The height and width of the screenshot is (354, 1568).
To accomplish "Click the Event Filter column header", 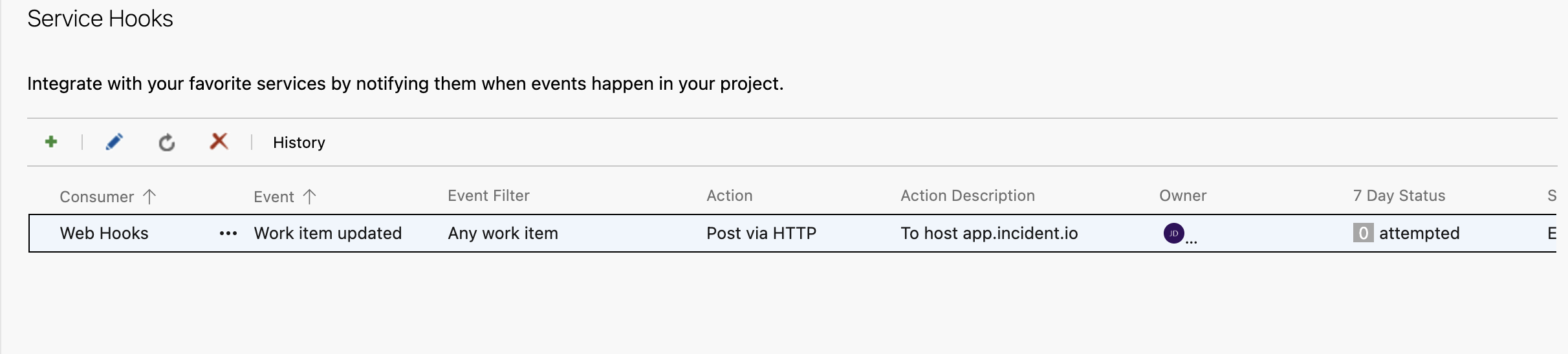I will (x=488, y=196).
